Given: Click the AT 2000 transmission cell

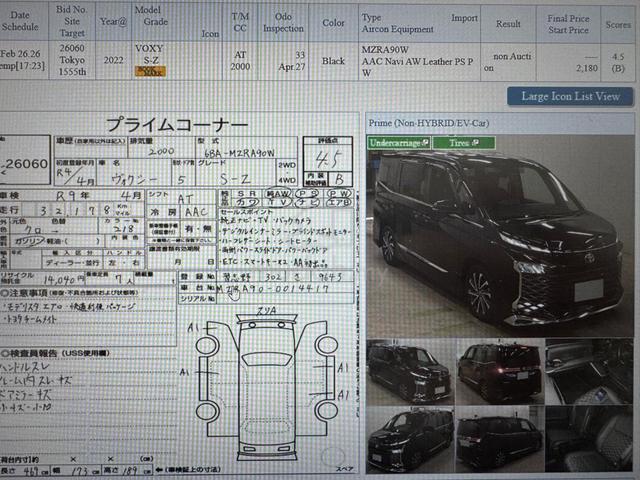Looking at the screenshot, I should click(240, 60).
